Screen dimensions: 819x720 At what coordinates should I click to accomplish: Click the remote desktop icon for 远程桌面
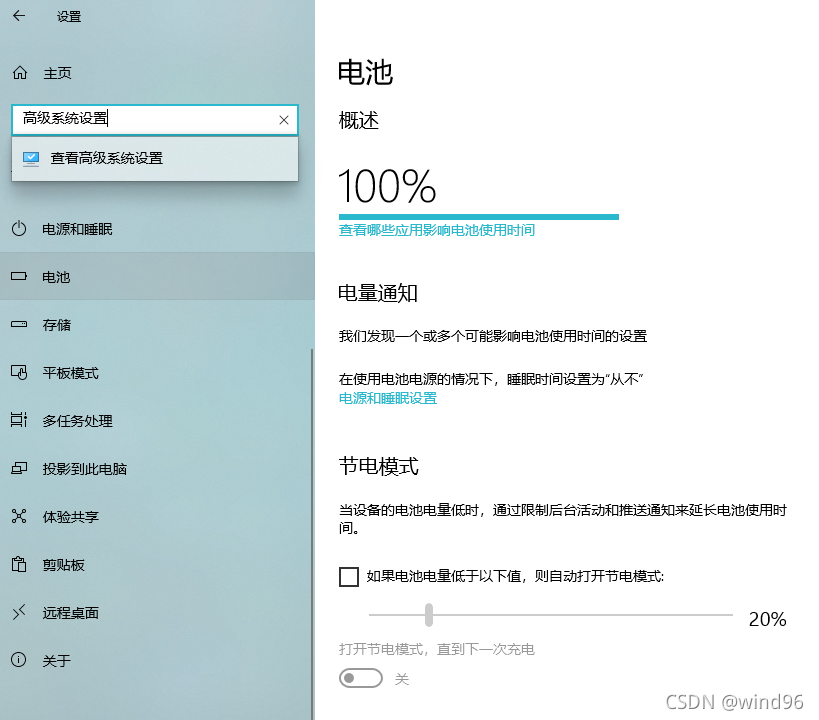click(19, 612)
